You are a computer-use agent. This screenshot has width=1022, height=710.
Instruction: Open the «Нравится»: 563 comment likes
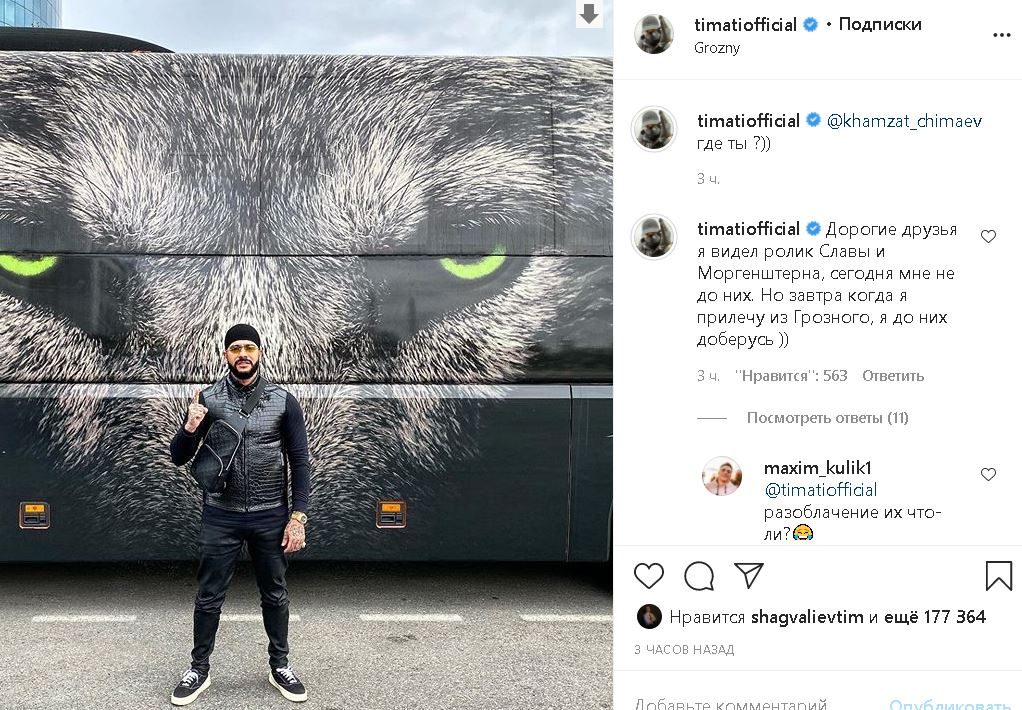click(x=791, y=376)
